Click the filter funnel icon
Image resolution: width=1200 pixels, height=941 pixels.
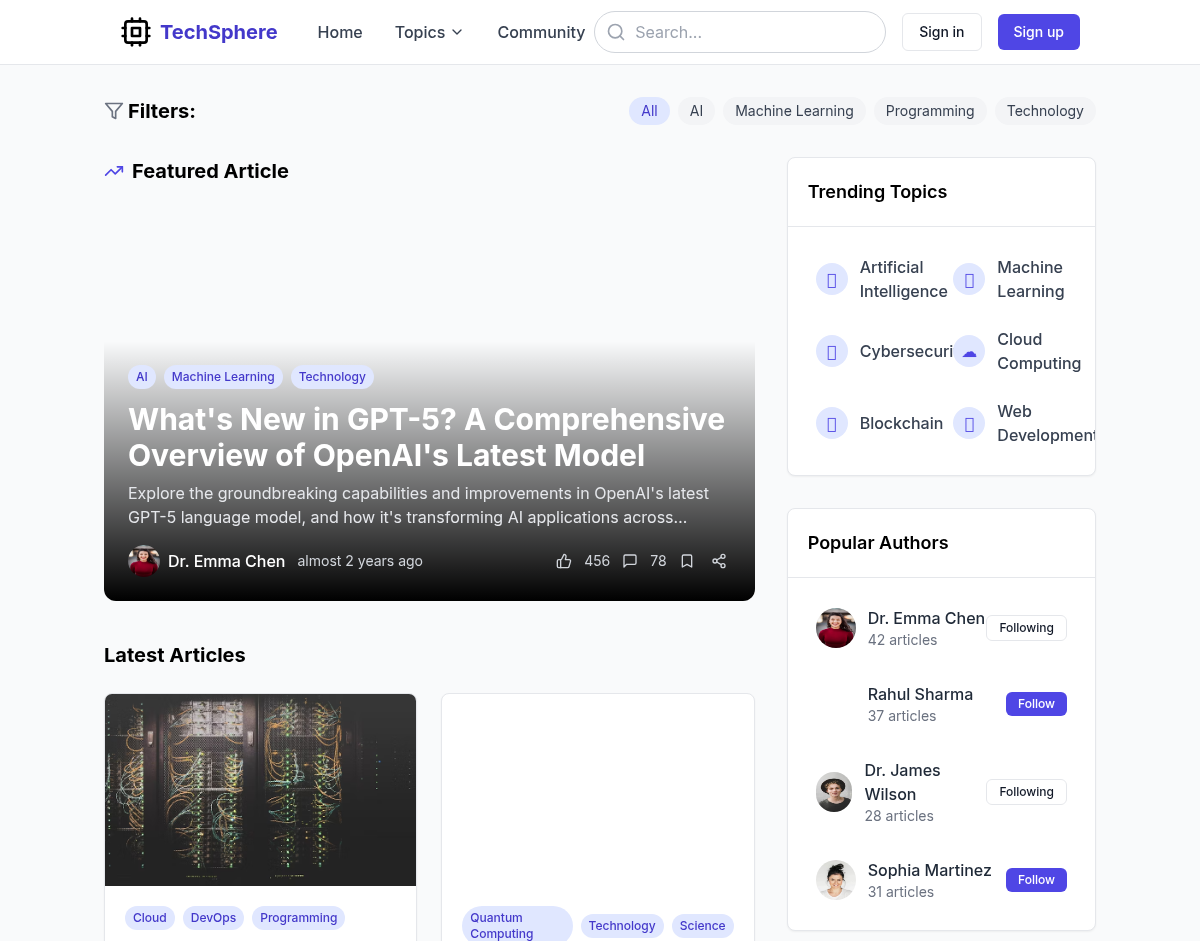point(114,111)
